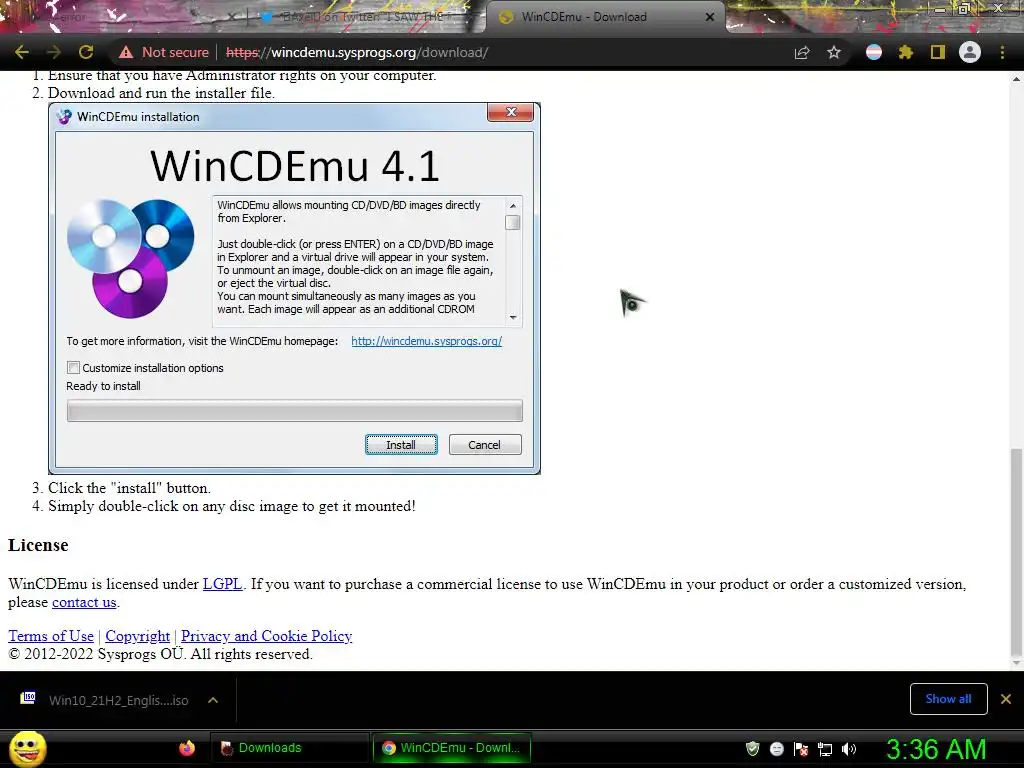Click the page scrollbar up arrow
The height and width of the screenshot is (768, 1024).
pyautogui.click(x=1016, y=79)
